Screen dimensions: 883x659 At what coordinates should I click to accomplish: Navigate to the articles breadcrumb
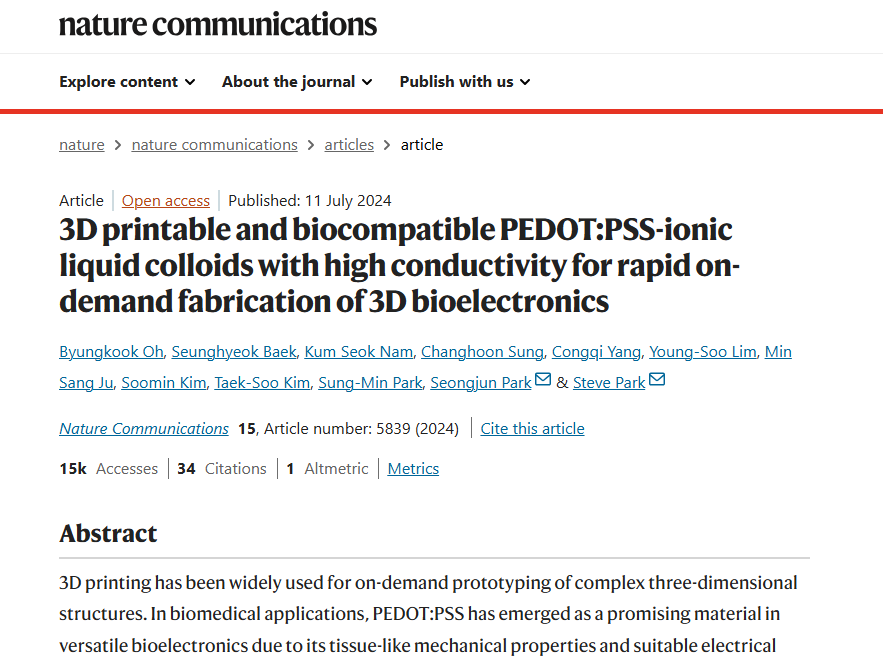click(349, 145)
